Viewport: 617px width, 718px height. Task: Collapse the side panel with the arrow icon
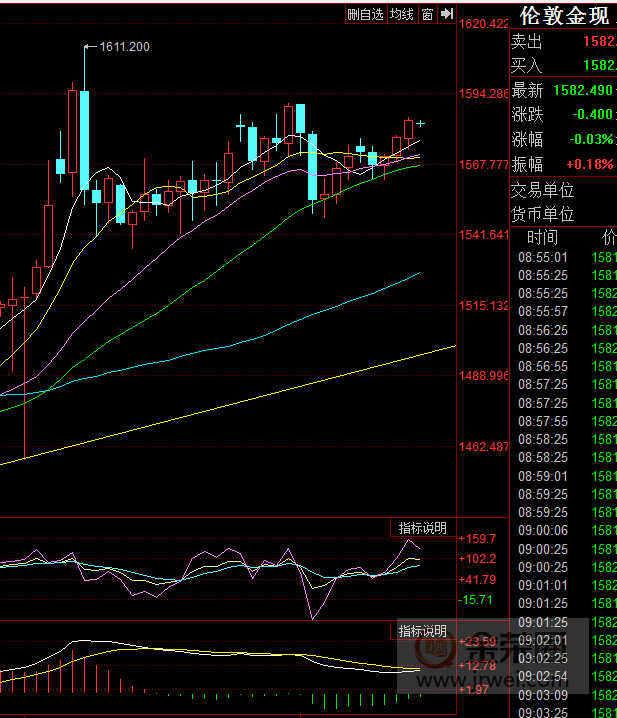(x=446, y=14)
